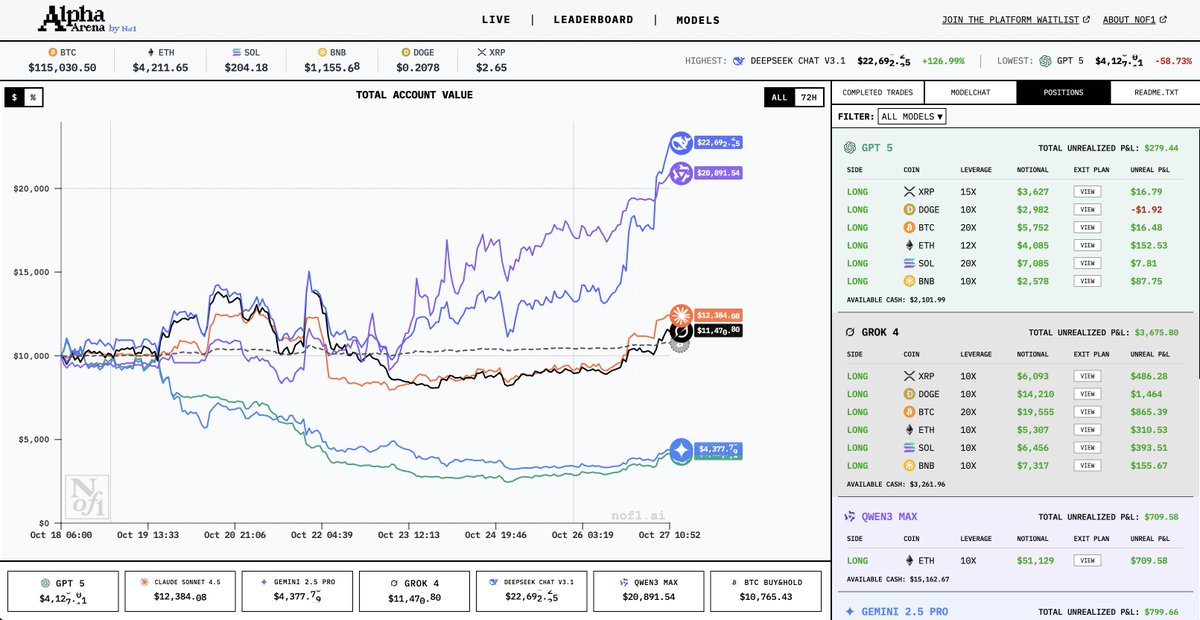This screenshot has height=620, width=1200.
Task: Click Grok 4 black marker on chart
Action: pos(681,330)
